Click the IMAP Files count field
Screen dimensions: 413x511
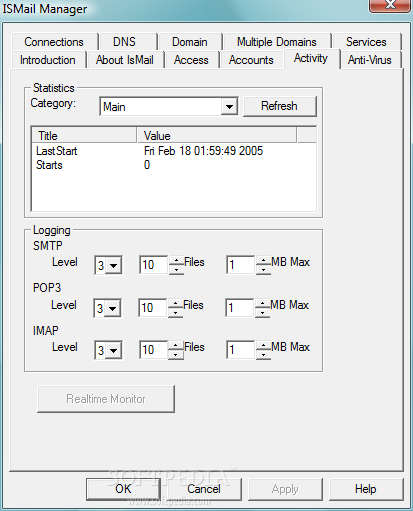pyautogui.click(x=153, y=350)
